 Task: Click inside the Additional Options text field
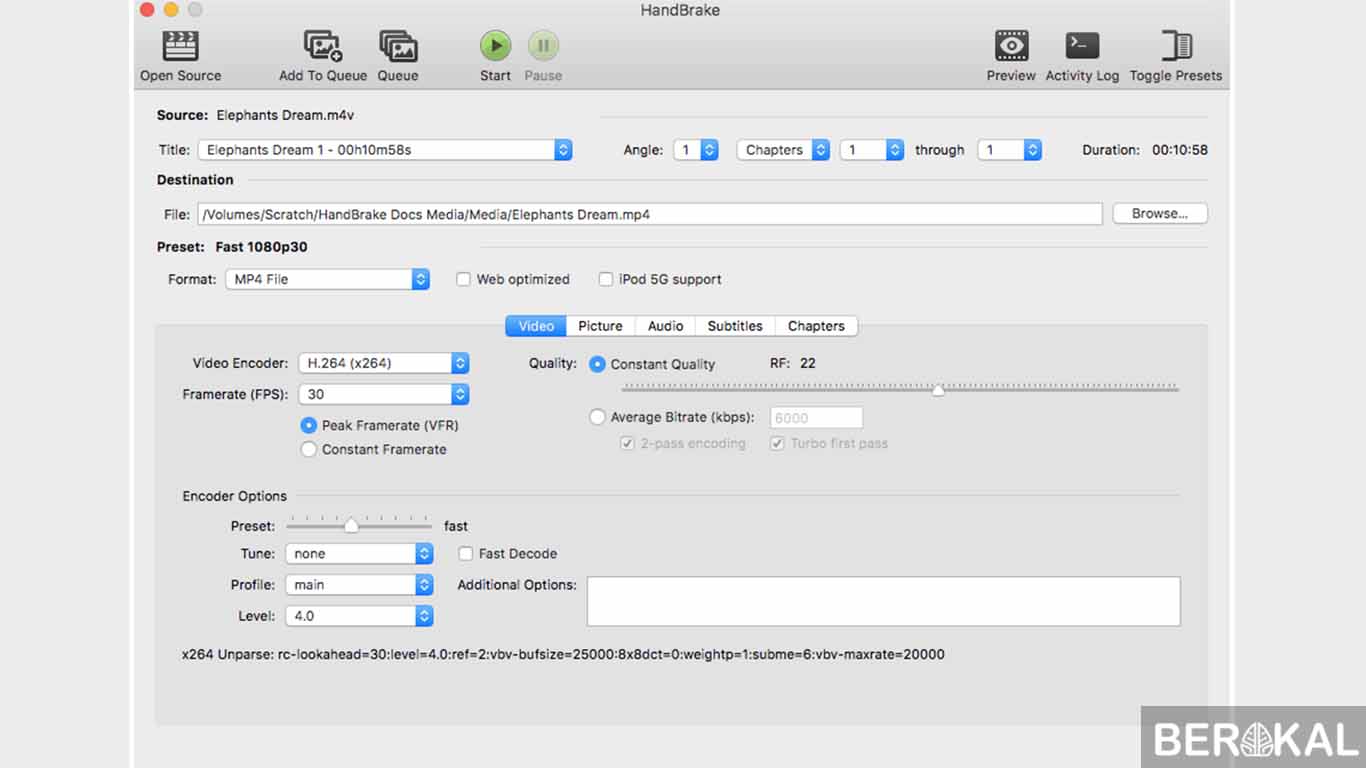point(883,600)
